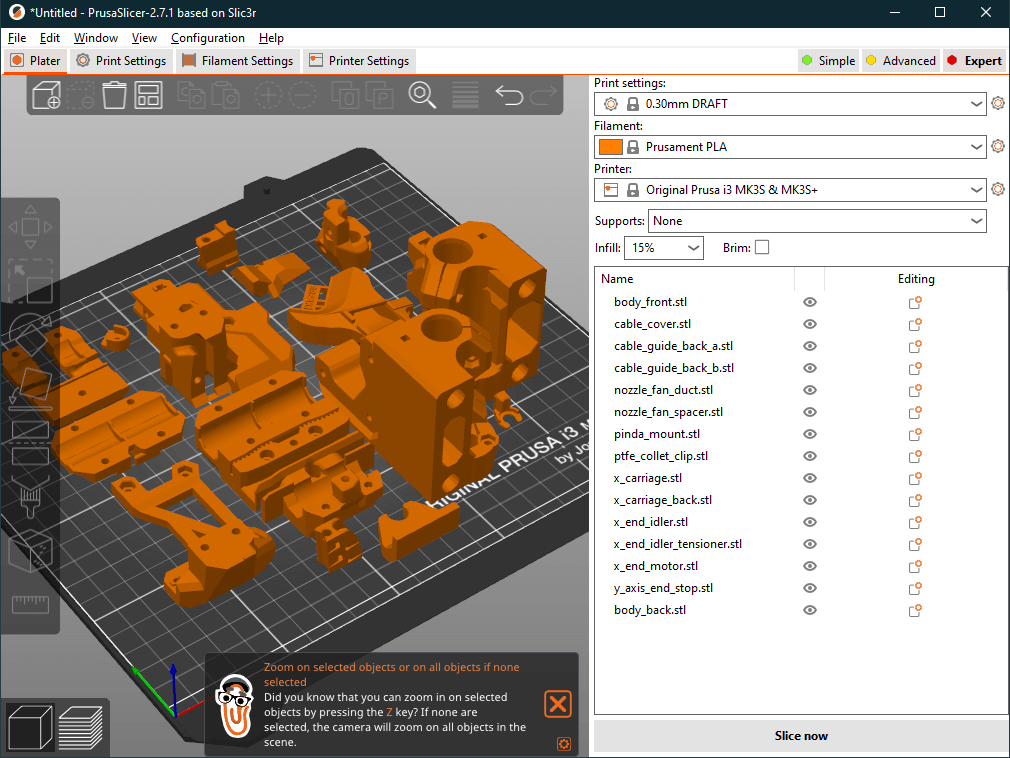Open the Configuration menu
Viewport: 1010px width, 758px height.
pos(207,38)
